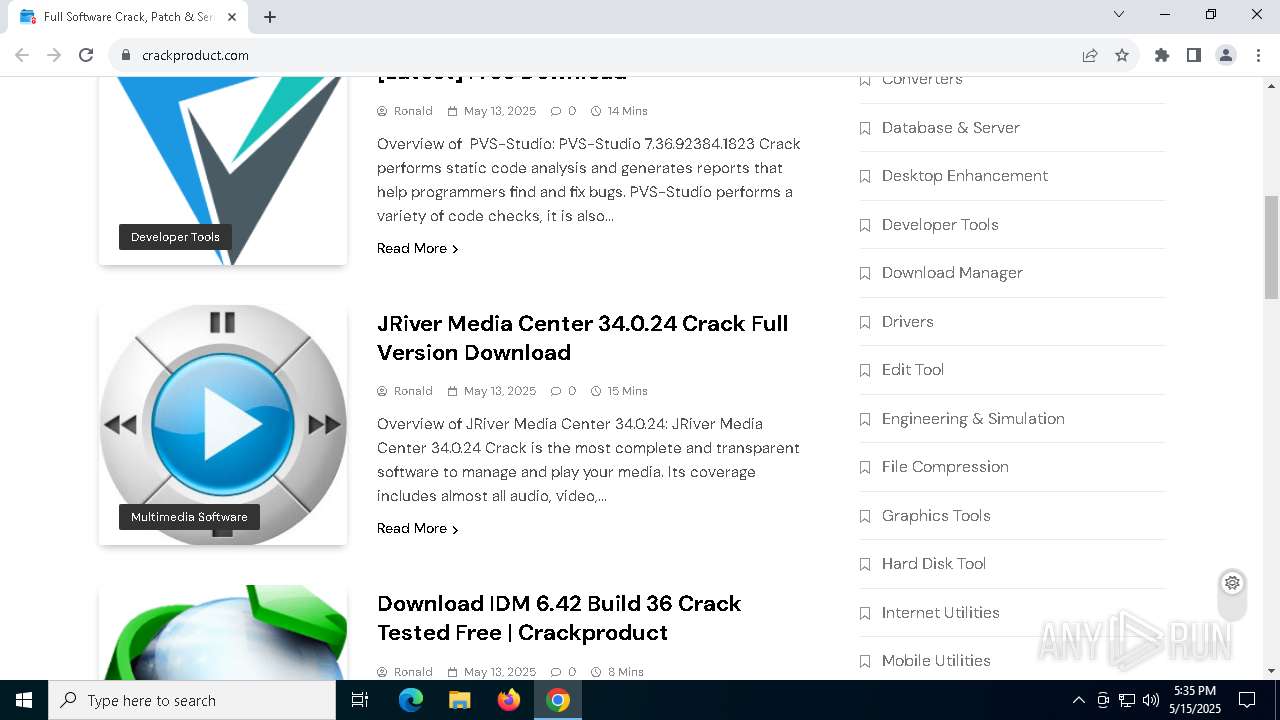The image size is (1280, 720).
Task: Bookmark this page with the star icon
Action: (1122, 55)
